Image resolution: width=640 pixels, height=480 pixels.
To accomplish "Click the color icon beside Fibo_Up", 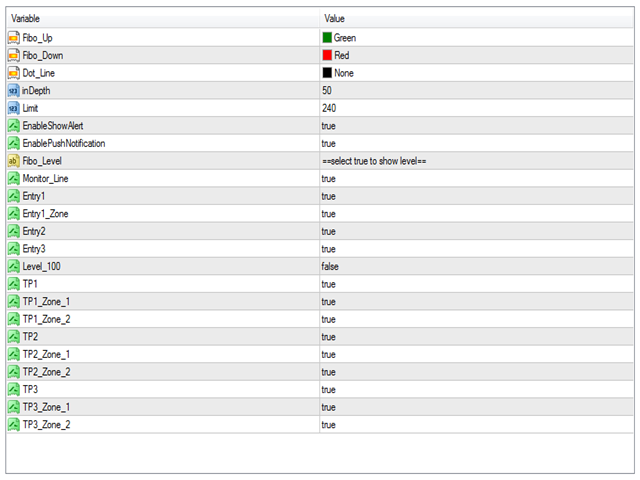I will (x=13, y=38).
